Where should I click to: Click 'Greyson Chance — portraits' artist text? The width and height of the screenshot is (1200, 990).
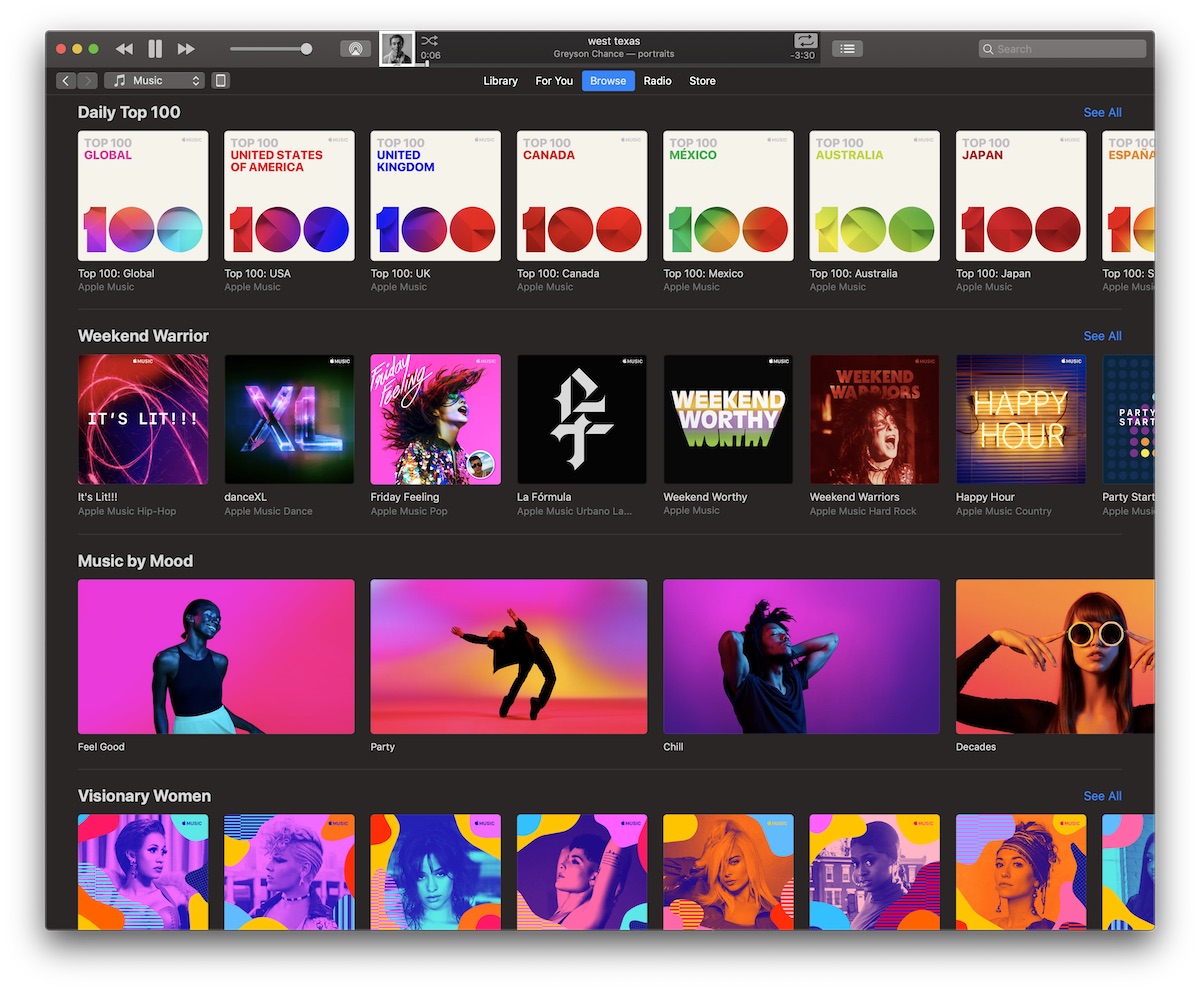(x=614, y=54)
